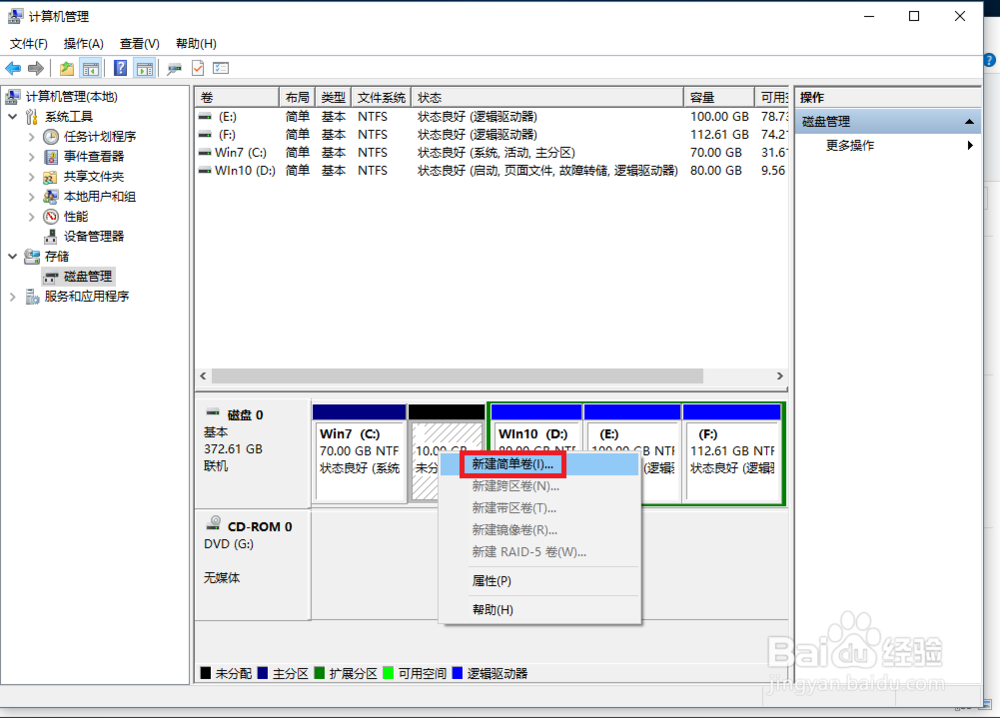The image size is (1000, 718).
Task: Expand the 服务和应用程序 tree item
Action: [13, 296]
